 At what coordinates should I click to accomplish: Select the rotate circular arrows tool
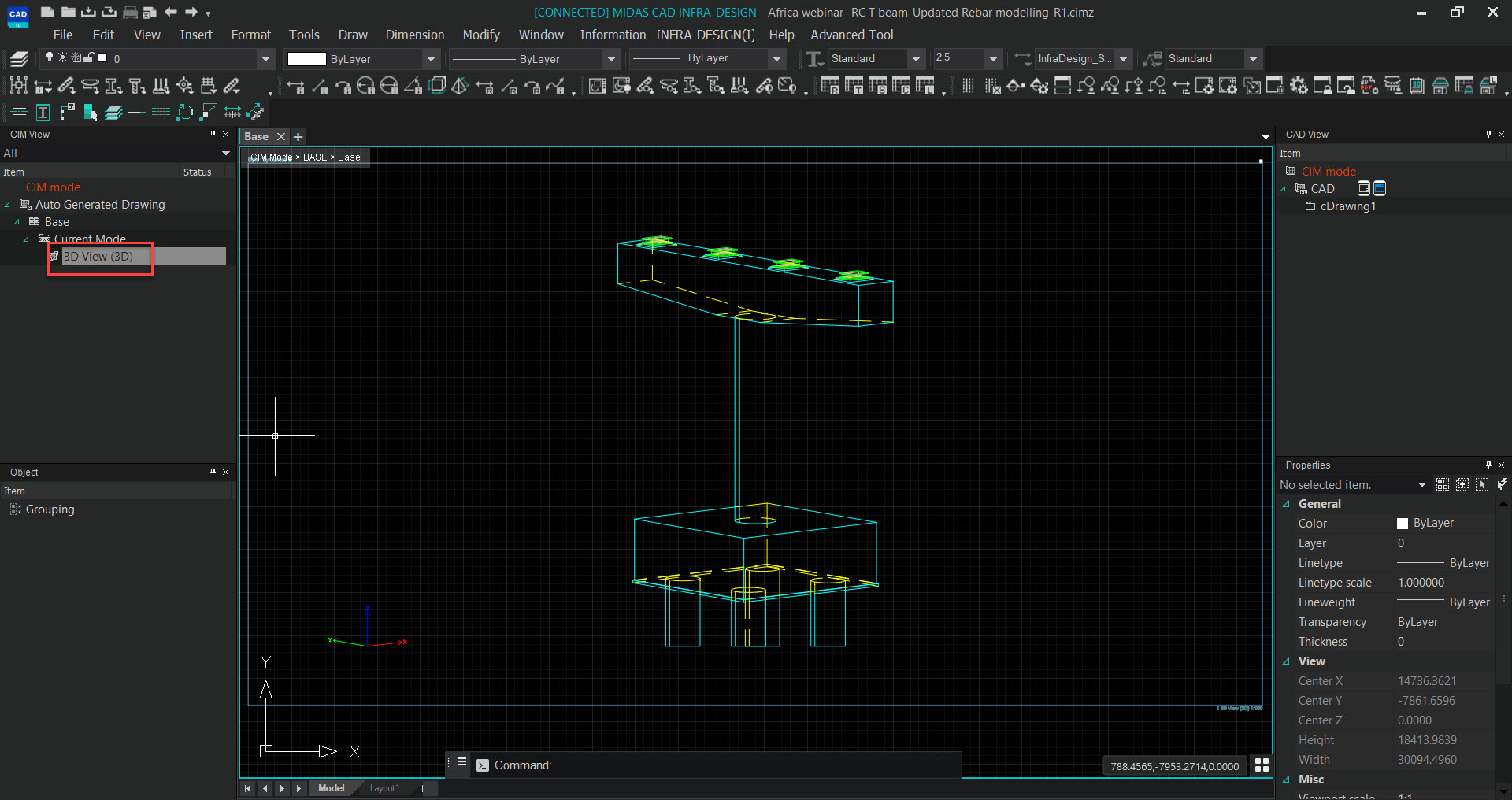tap(184, 112)
